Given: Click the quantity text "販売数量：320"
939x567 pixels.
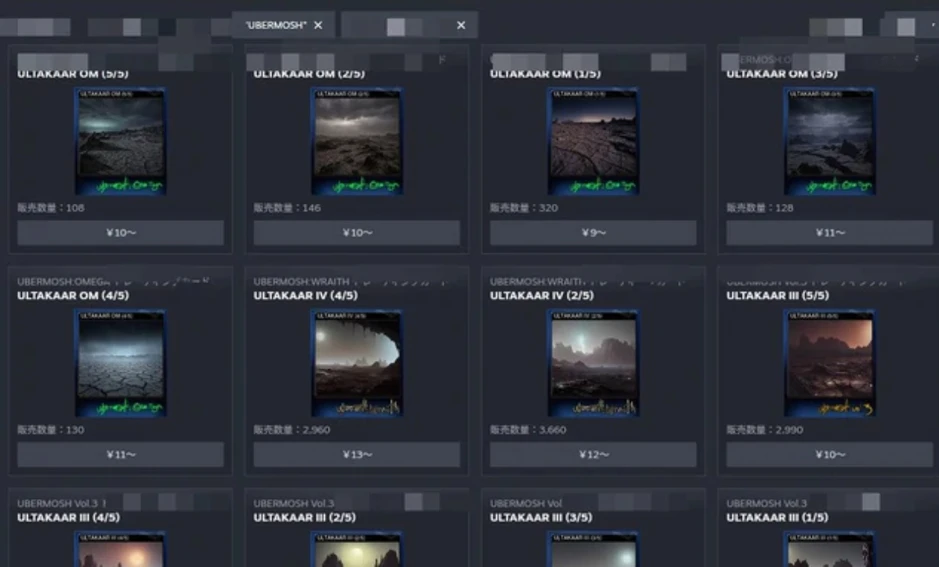Looking at the screenshot, I should click(524, 208).
